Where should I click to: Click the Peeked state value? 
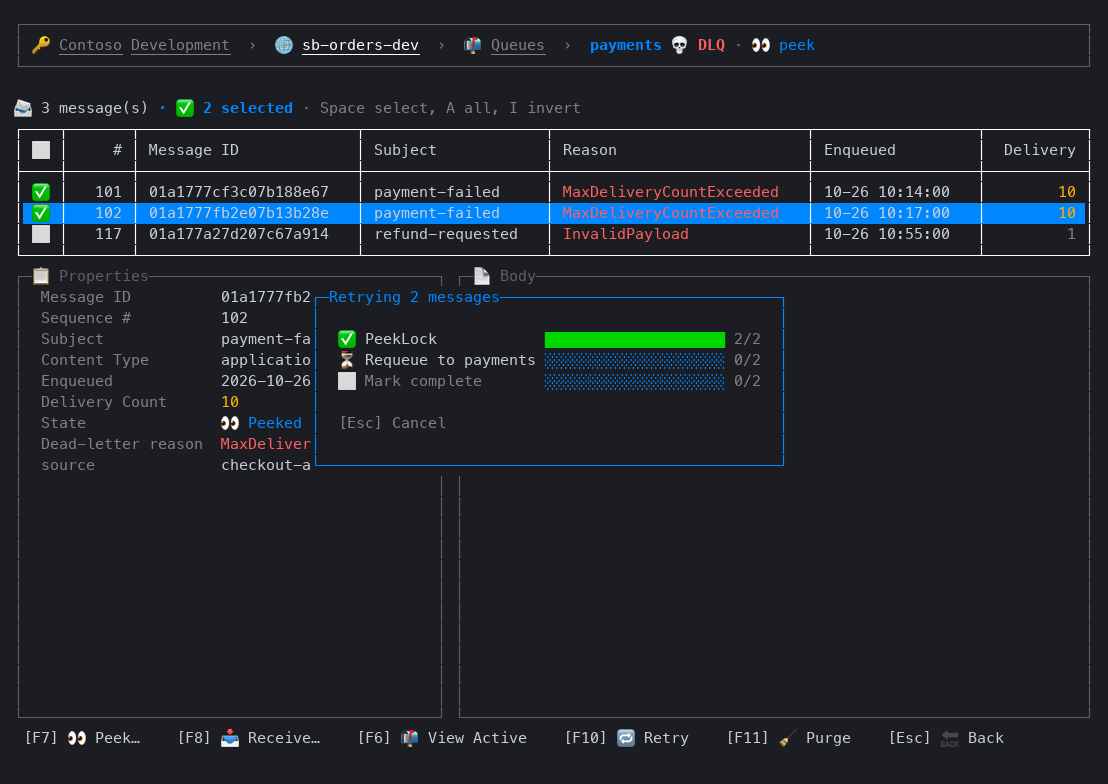point(275,423)
